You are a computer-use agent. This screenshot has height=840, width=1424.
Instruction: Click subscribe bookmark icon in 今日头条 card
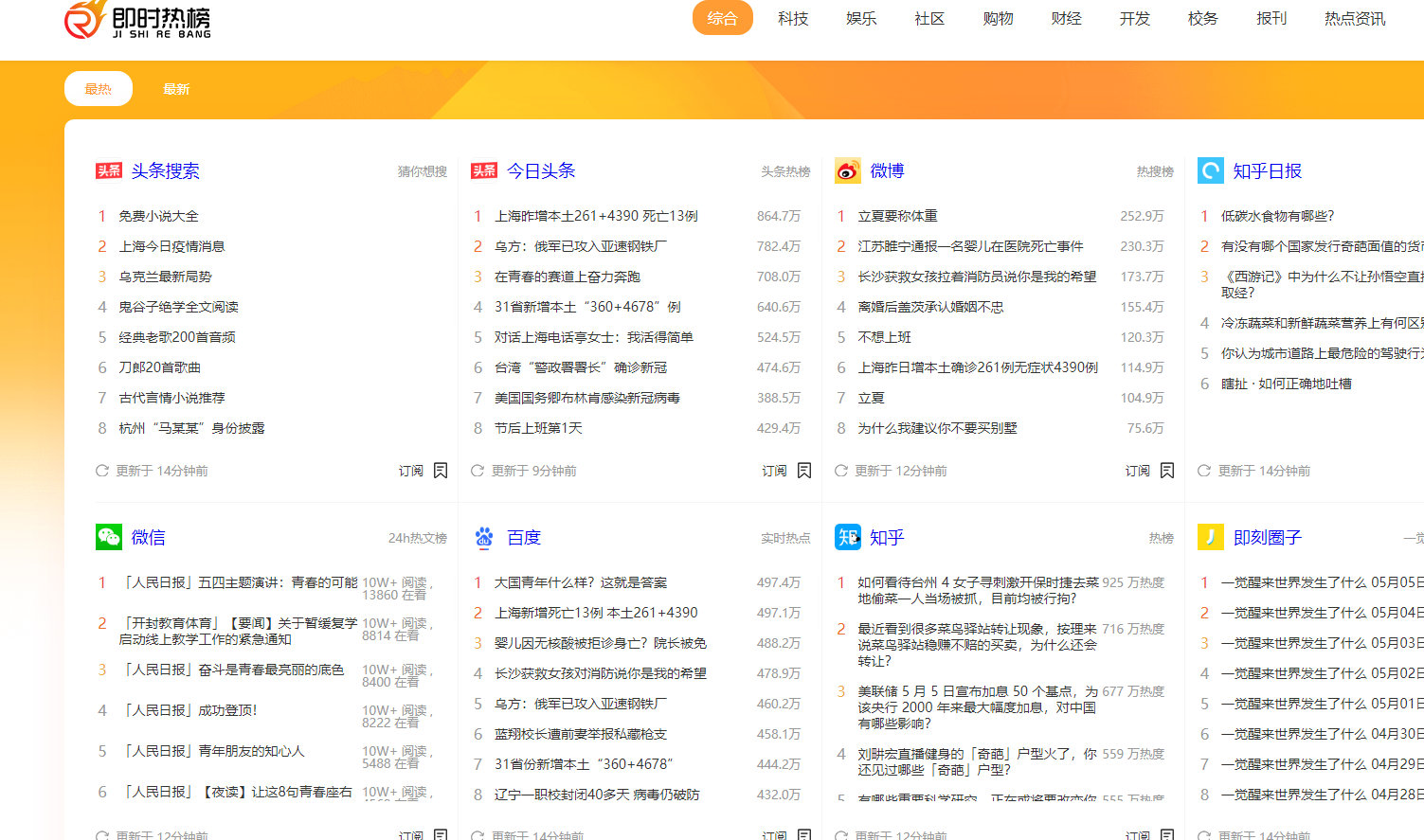[x=804, y=471]
